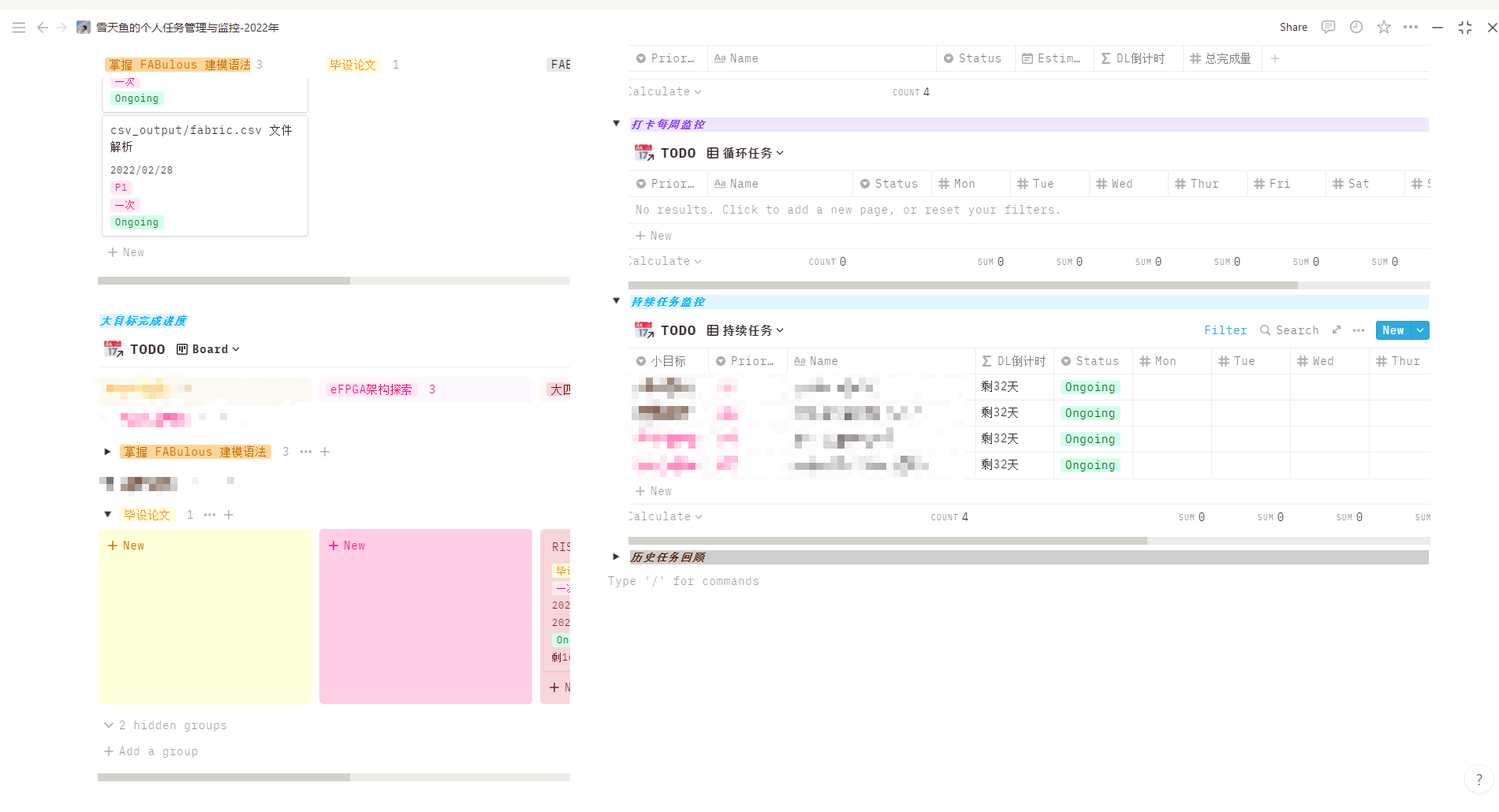Click horizontal scrollbar under 循环任务 table
Image resolution: width=1499 pixels, height=812 pixels.
(963, 285)
